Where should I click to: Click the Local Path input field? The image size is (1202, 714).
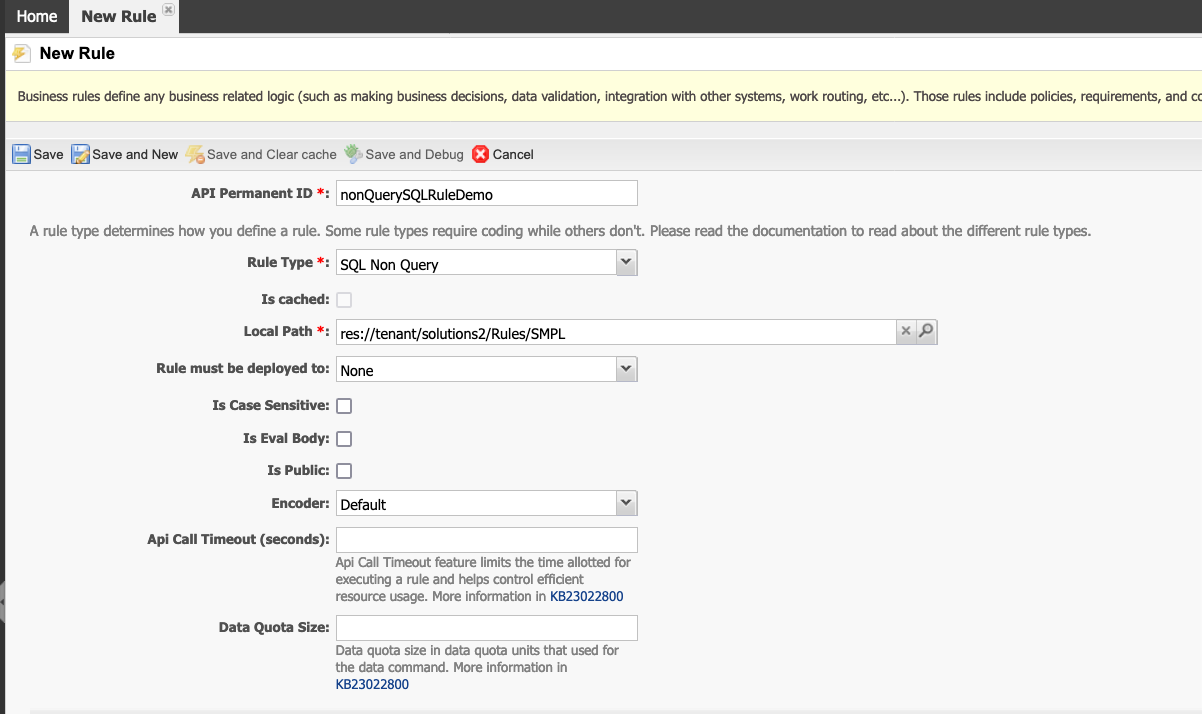(x=615, y=332)
